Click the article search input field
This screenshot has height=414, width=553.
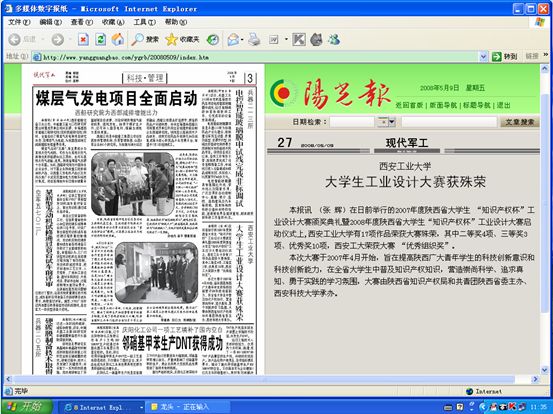pyautogui.click(x=449, y=122)
